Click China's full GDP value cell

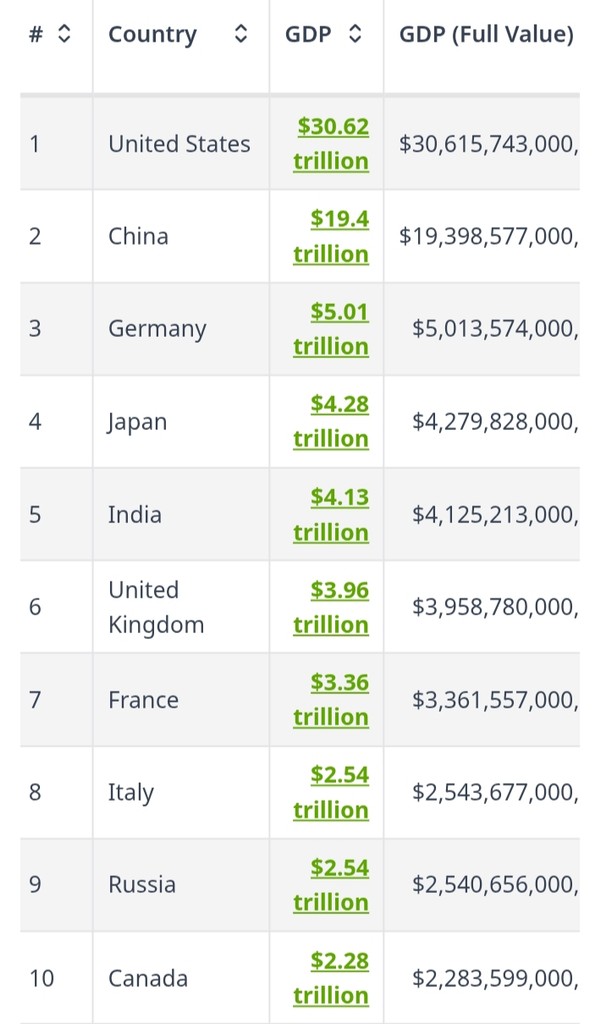click(x=488, y=237)
